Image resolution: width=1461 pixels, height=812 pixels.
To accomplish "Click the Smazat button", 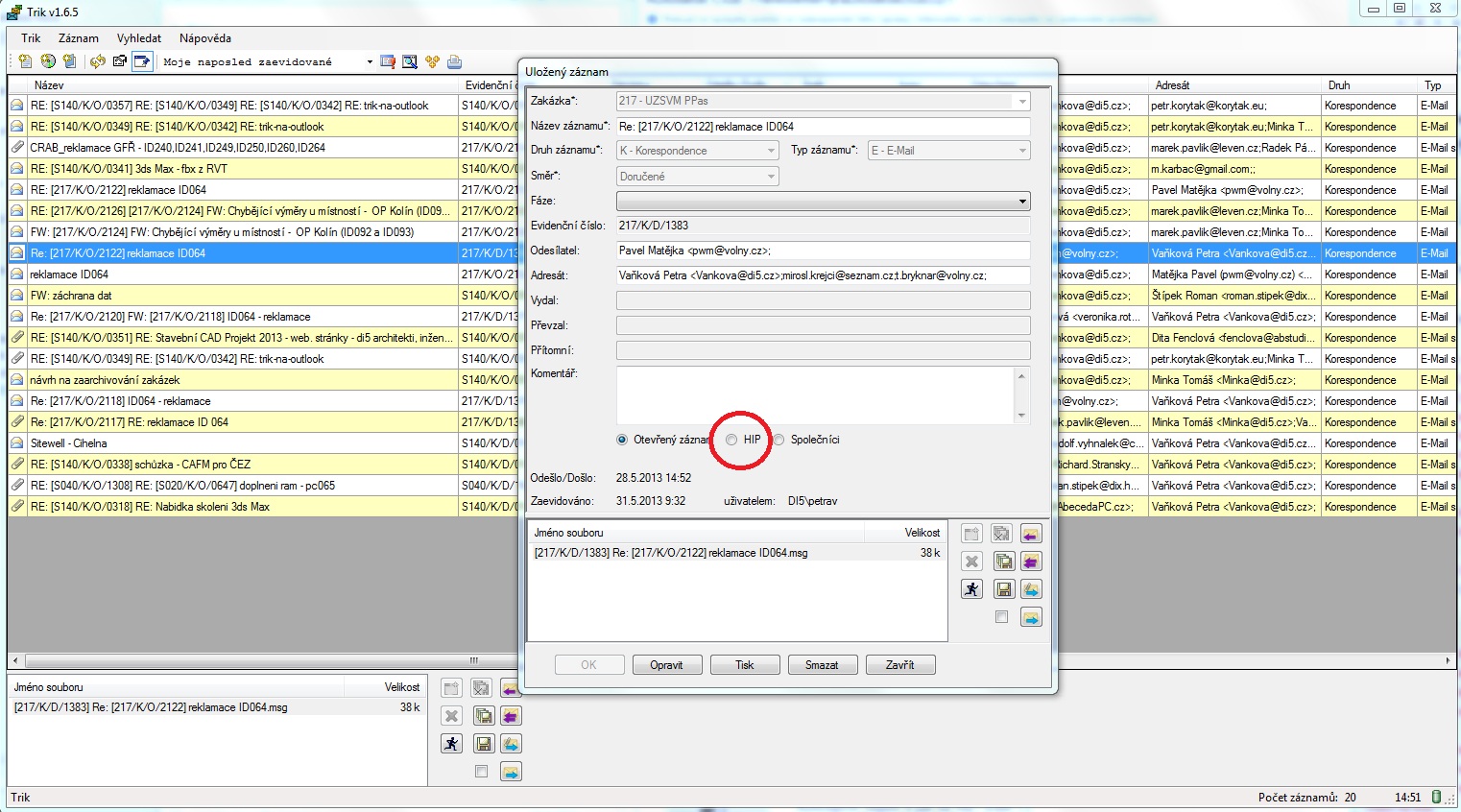I will (x=822, y=665).
